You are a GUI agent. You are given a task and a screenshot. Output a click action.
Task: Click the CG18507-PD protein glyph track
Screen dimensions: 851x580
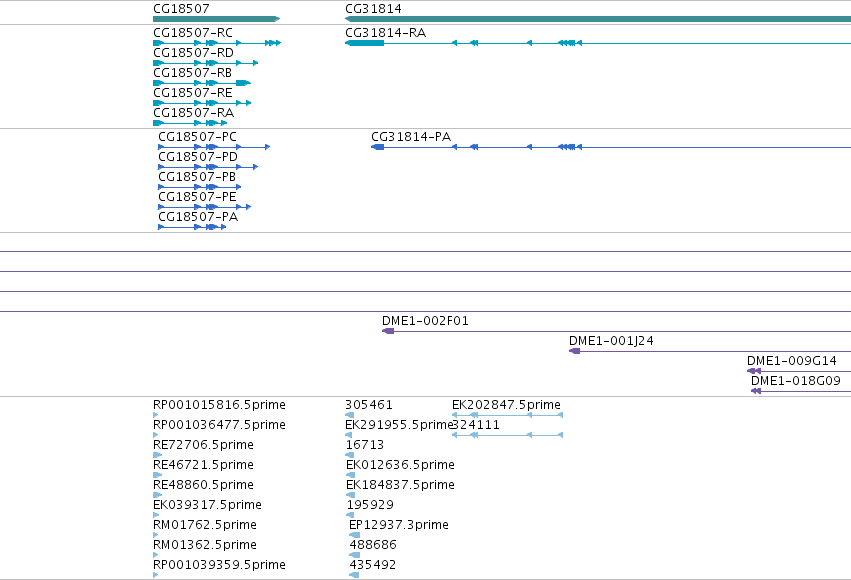208,167
